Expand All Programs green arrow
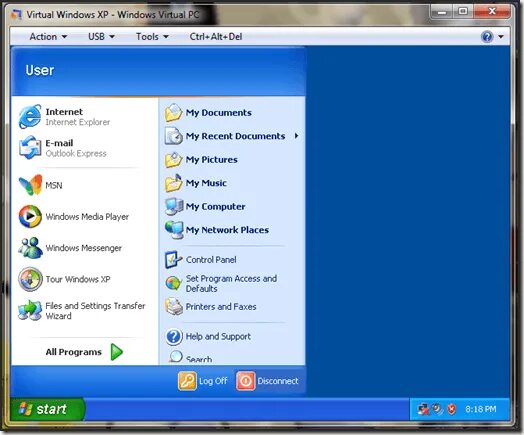The height and width of the screenshot is (435, 524). [117, 352]
